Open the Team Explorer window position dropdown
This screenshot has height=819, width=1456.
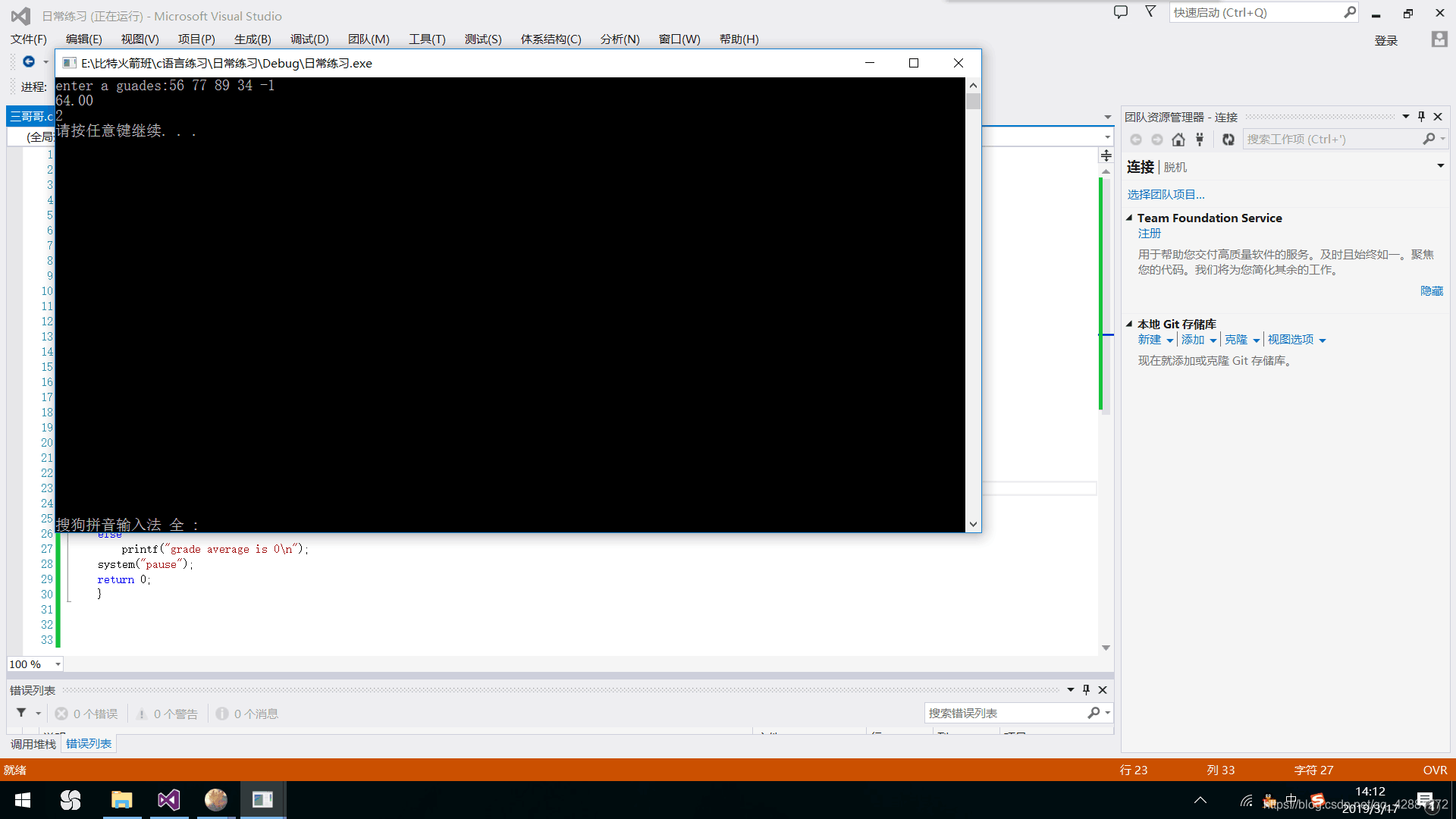[x=1405, y=117]
